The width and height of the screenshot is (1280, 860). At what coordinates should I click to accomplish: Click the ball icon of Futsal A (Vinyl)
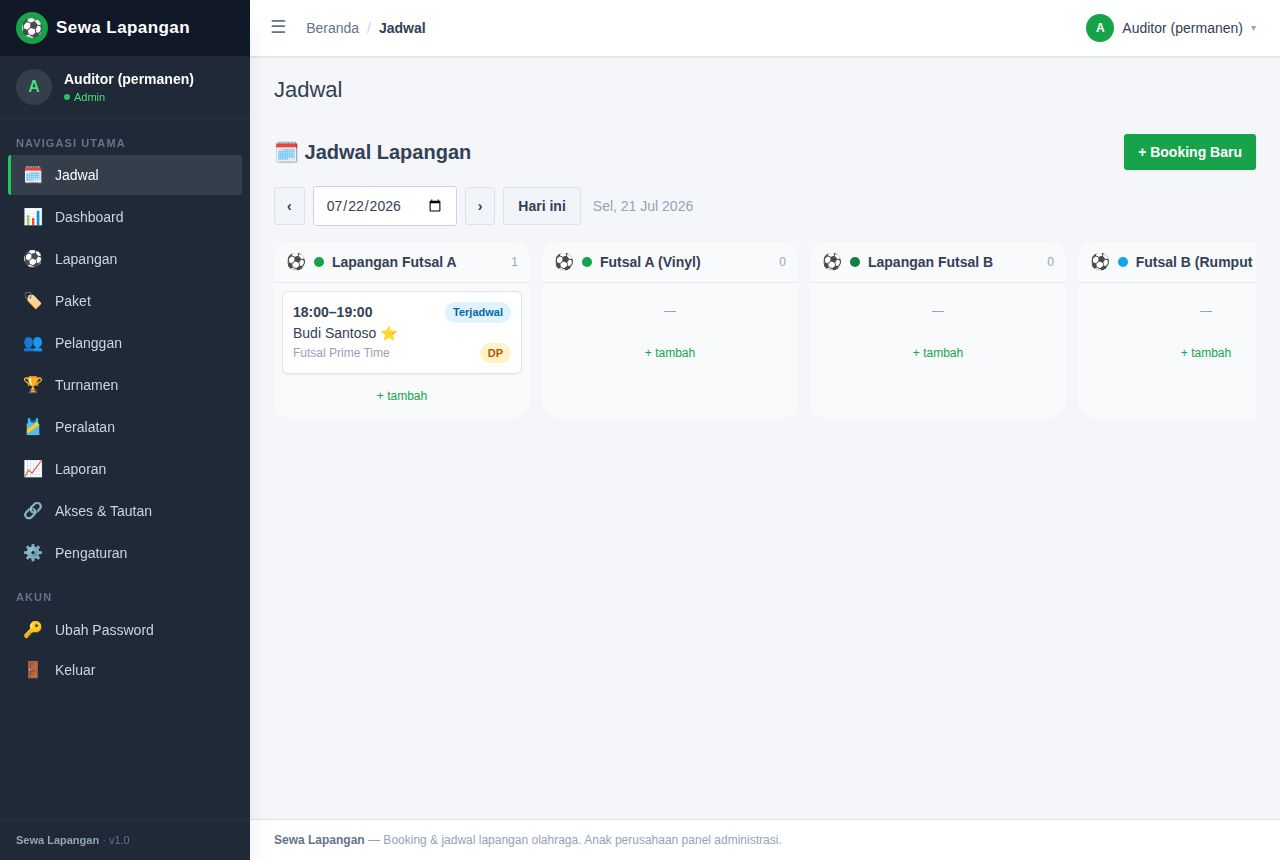[564, 262]
